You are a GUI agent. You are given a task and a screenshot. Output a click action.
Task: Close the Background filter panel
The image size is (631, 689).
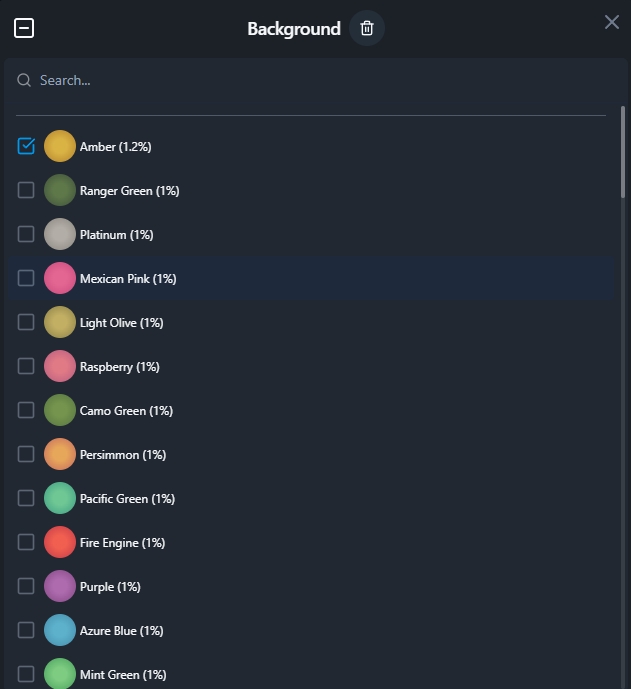point(612,22)
